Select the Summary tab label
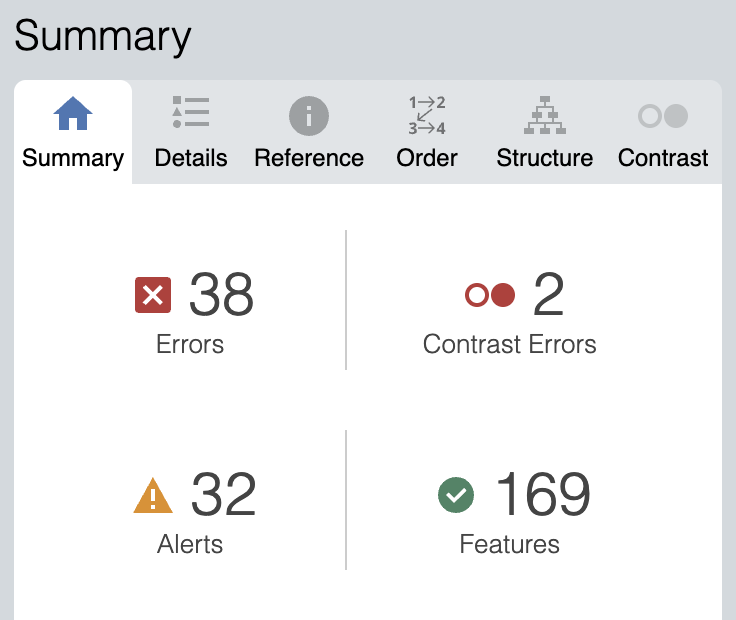The height and width of the screenshot is (620, 736). pyautogui.click(x=73, y=158)
